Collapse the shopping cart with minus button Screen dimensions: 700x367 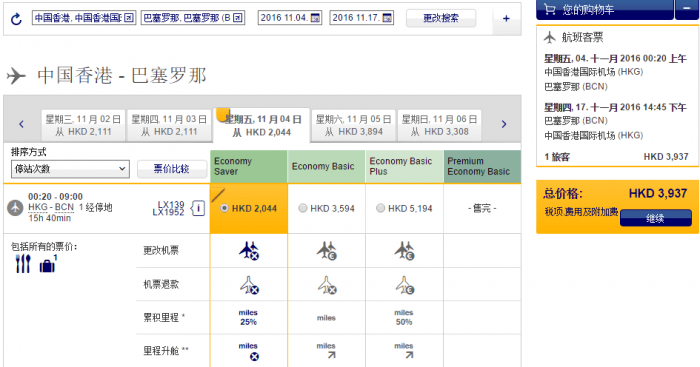point(686,9)
